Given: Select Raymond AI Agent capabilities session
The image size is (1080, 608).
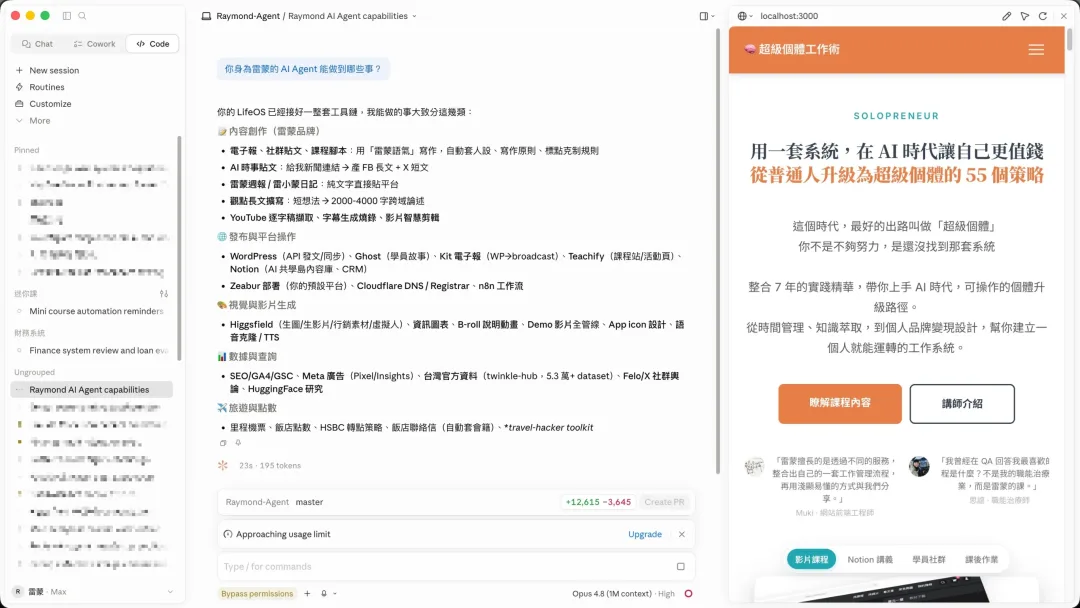Looking at the screenshot, I should click(x=92, y=390).
